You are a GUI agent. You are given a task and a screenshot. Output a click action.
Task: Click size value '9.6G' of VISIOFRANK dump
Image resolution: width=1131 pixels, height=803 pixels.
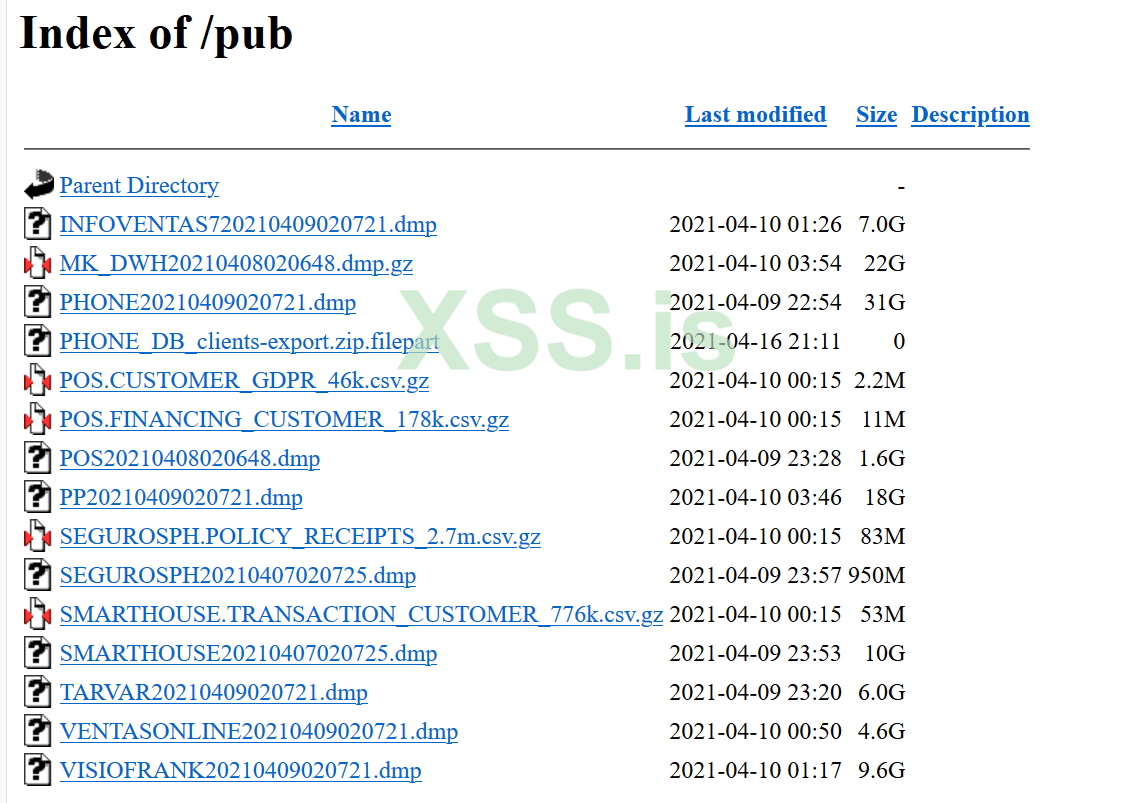click(x=881, y=770)
